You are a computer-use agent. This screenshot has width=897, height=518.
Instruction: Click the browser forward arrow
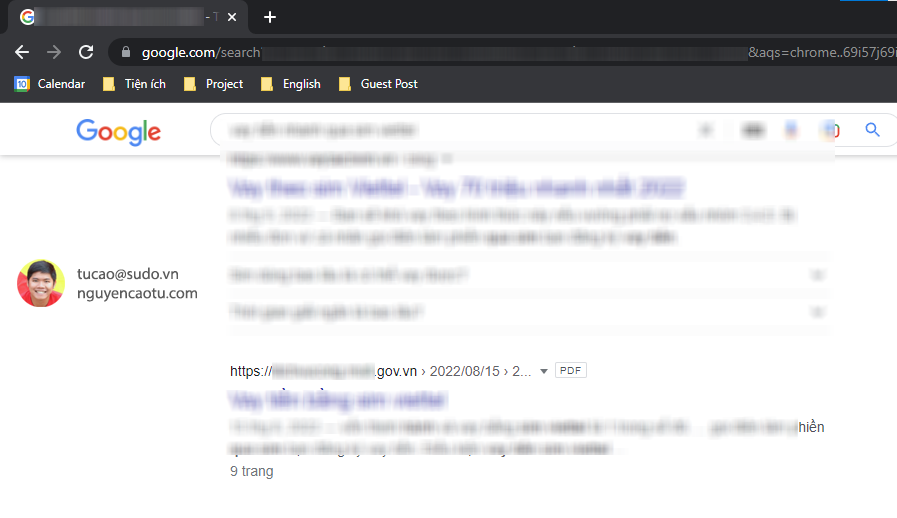54,53
